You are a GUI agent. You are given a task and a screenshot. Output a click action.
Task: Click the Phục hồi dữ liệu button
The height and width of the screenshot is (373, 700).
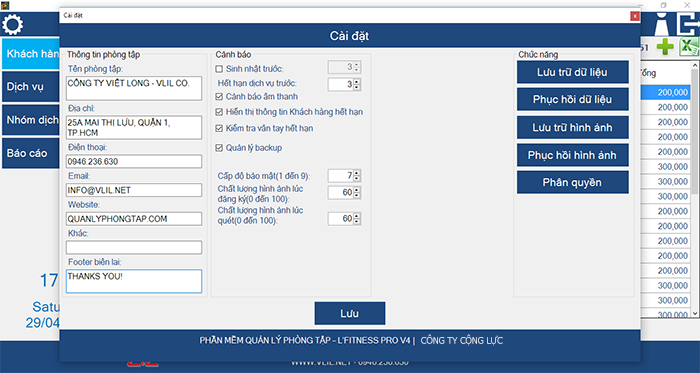[573, 99]
